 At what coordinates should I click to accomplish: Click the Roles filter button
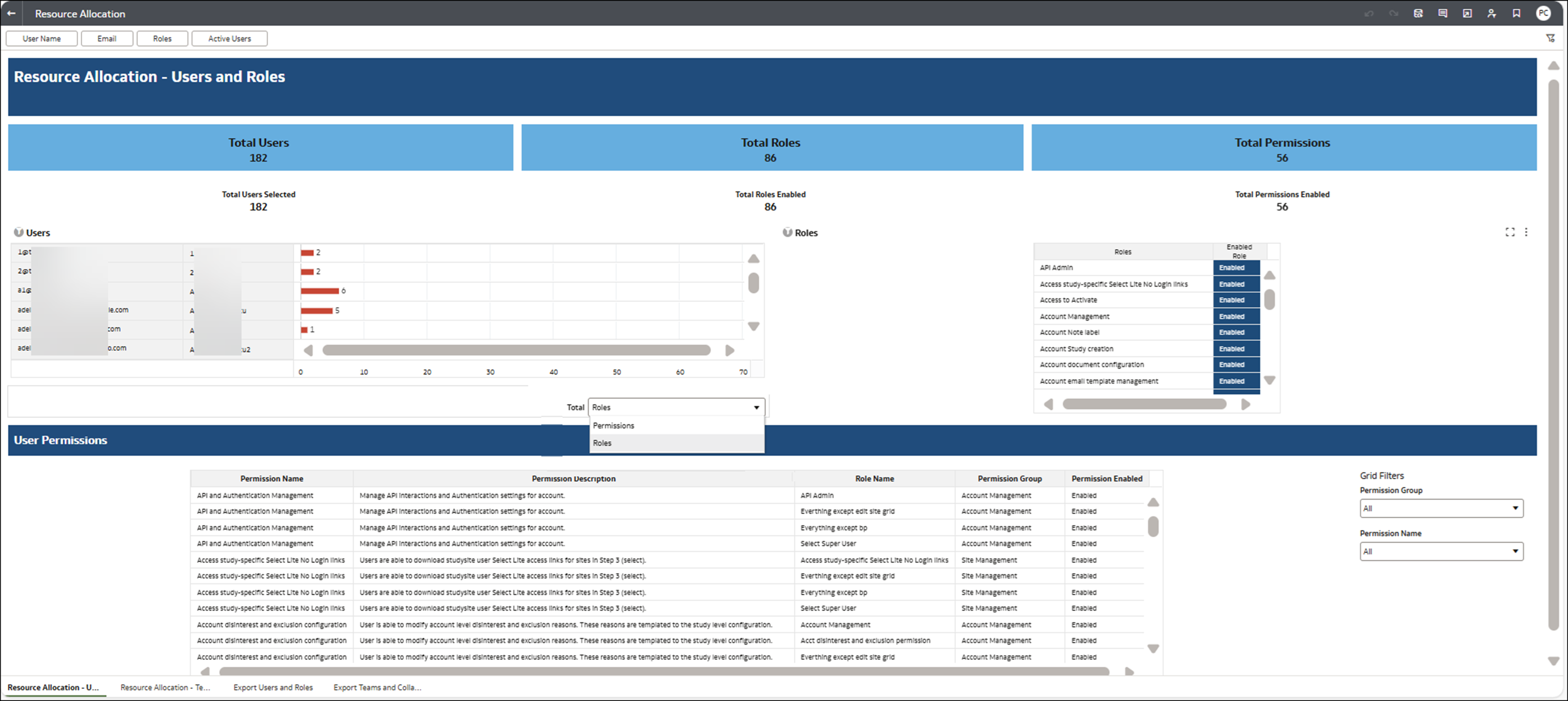[162, 38]
